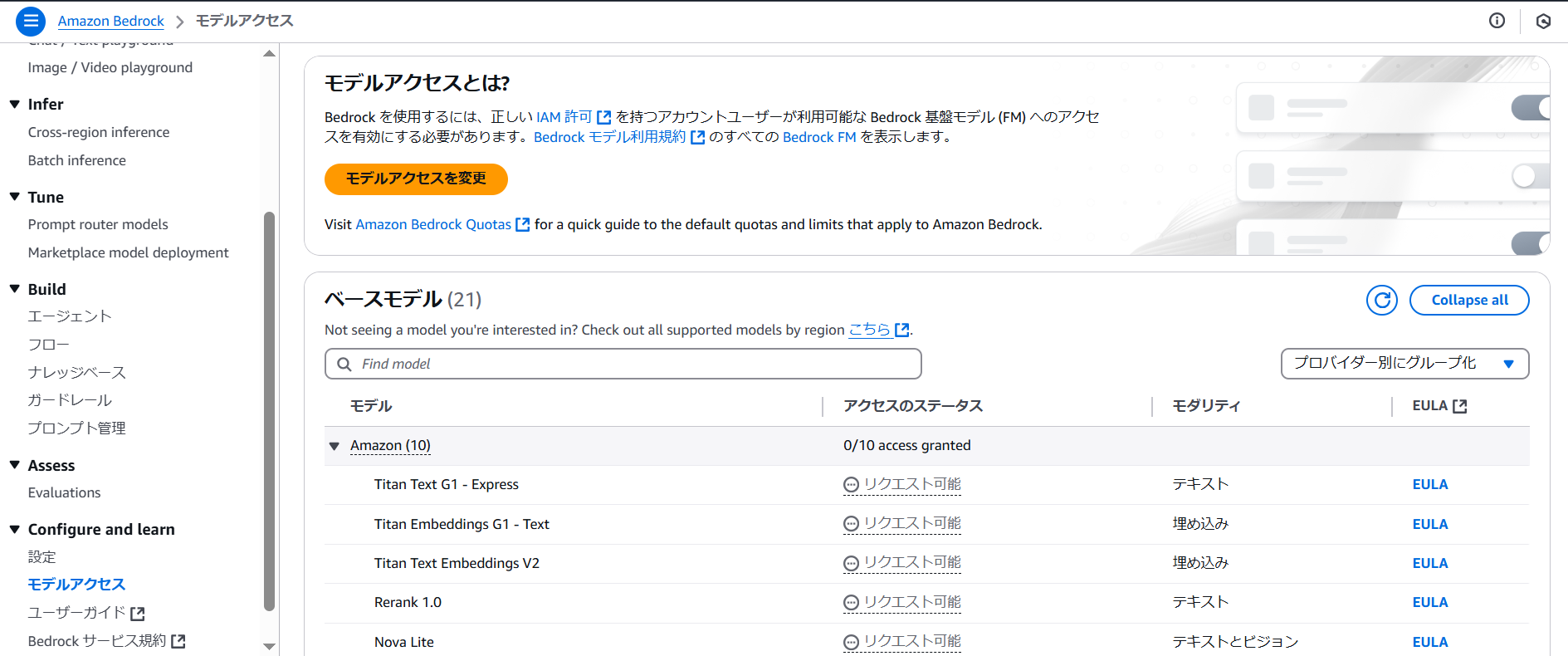Open Cross-region inference page
1568x656 pixels.
[x=99, y=132]
